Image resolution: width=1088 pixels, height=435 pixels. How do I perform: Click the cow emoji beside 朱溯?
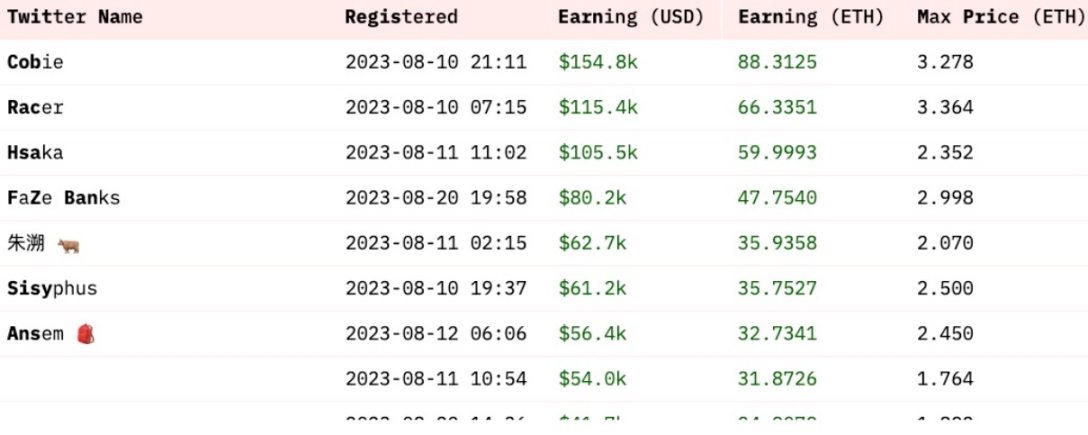point(68,244)
